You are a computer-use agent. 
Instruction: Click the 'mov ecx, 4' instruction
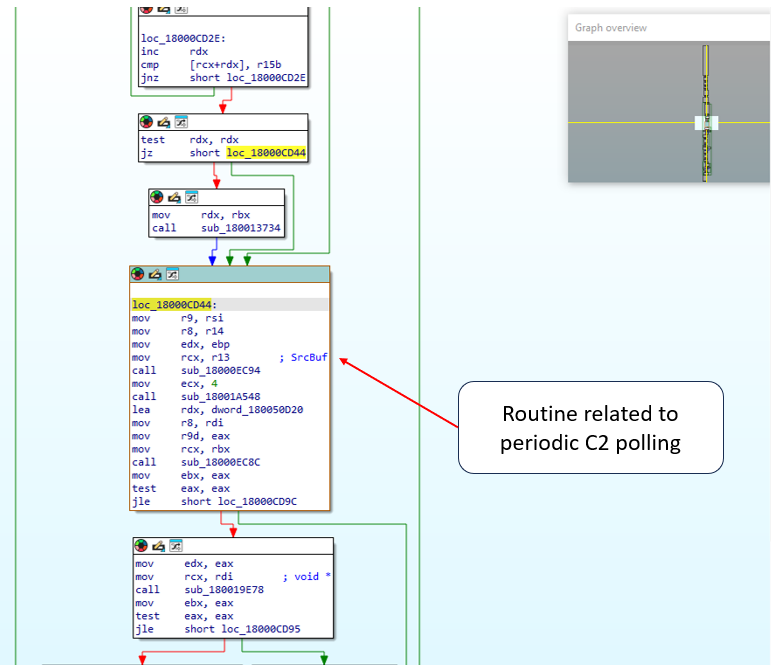pyautogui.click(x=175, y=384)
